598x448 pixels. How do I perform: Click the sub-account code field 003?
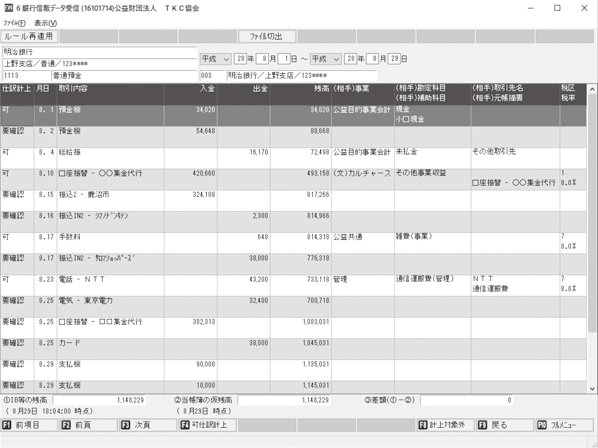(x=213, y=75)
